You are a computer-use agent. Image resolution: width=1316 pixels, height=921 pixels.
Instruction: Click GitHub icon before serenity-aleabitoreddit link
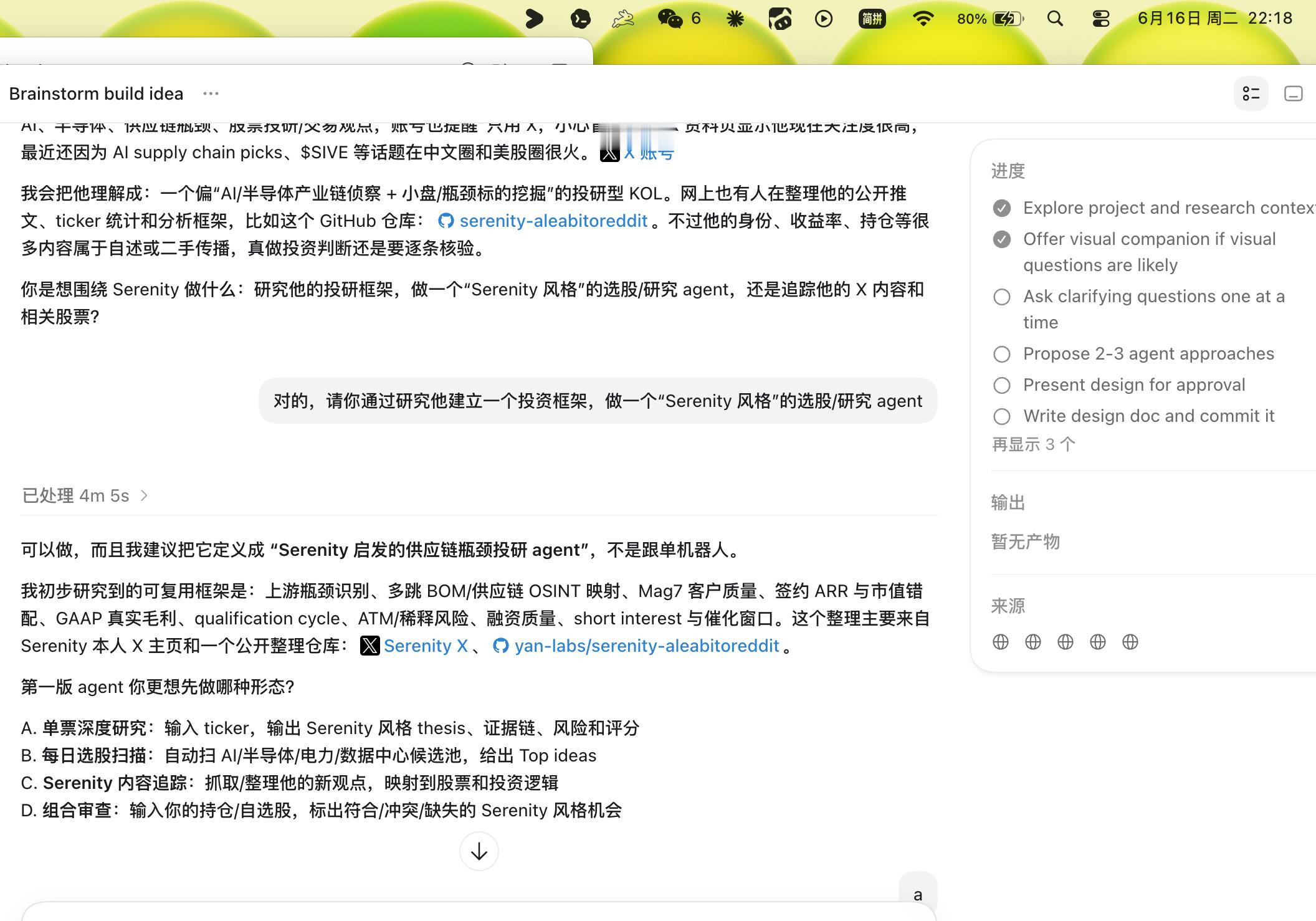tap(446, 221)
